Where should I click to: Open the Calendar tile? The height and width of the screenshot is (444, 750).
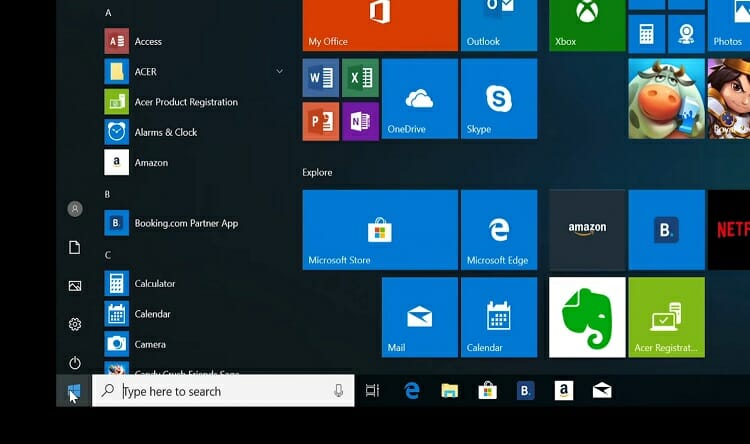pos(499,317)
